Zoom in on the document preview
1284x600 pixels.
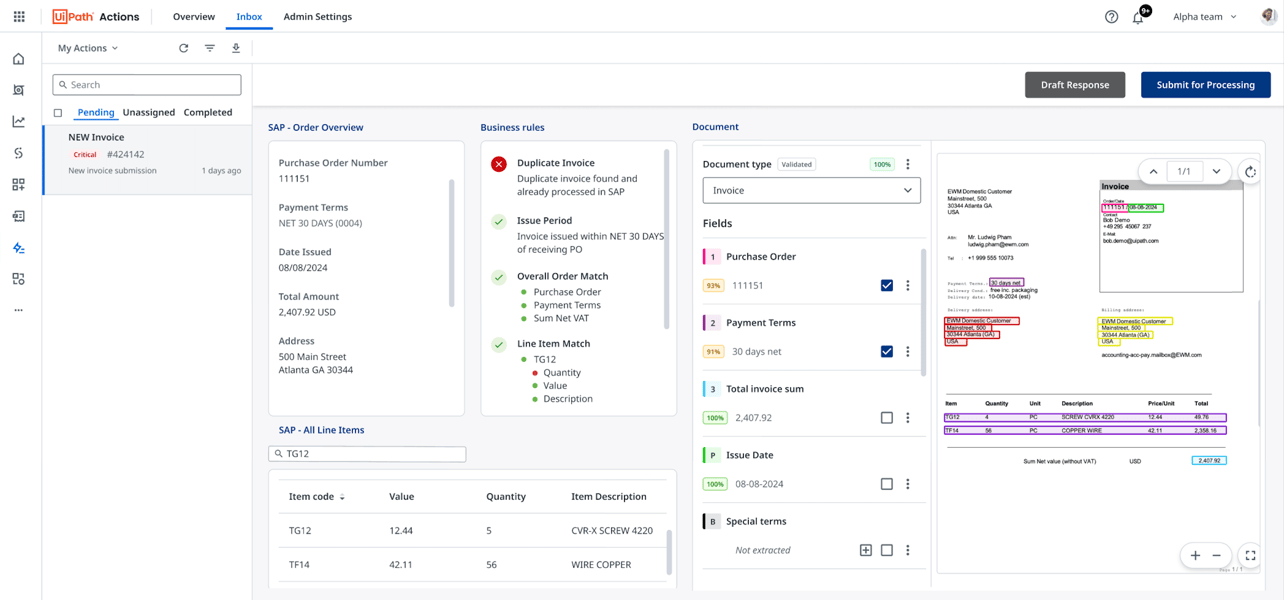tap(1195, 555)
